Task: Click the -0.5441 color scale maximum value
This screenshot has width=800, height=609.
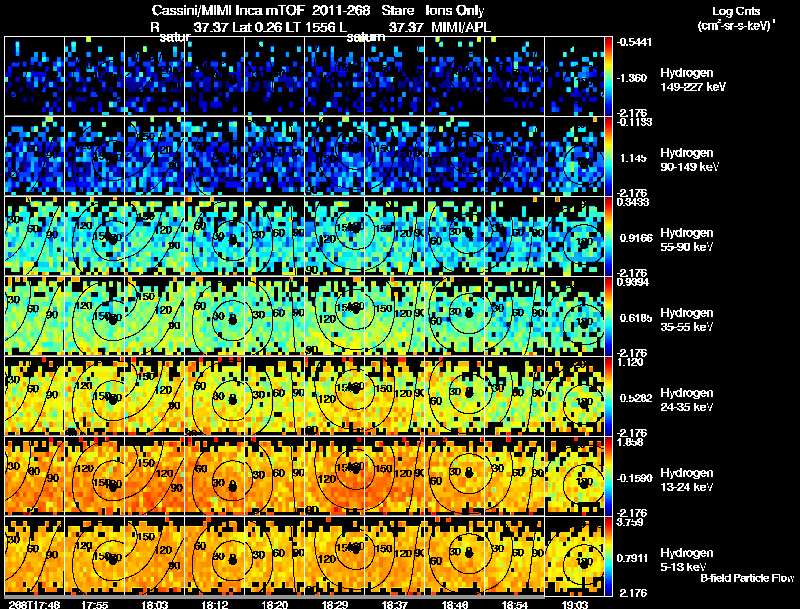Action: pos(634,42)
